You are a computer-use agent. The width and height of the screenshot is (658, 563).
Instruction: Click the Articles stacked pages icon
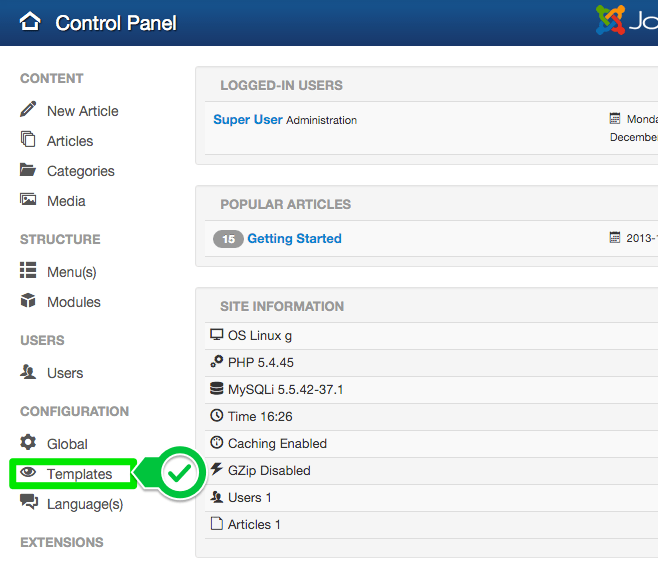pos(28,140)
